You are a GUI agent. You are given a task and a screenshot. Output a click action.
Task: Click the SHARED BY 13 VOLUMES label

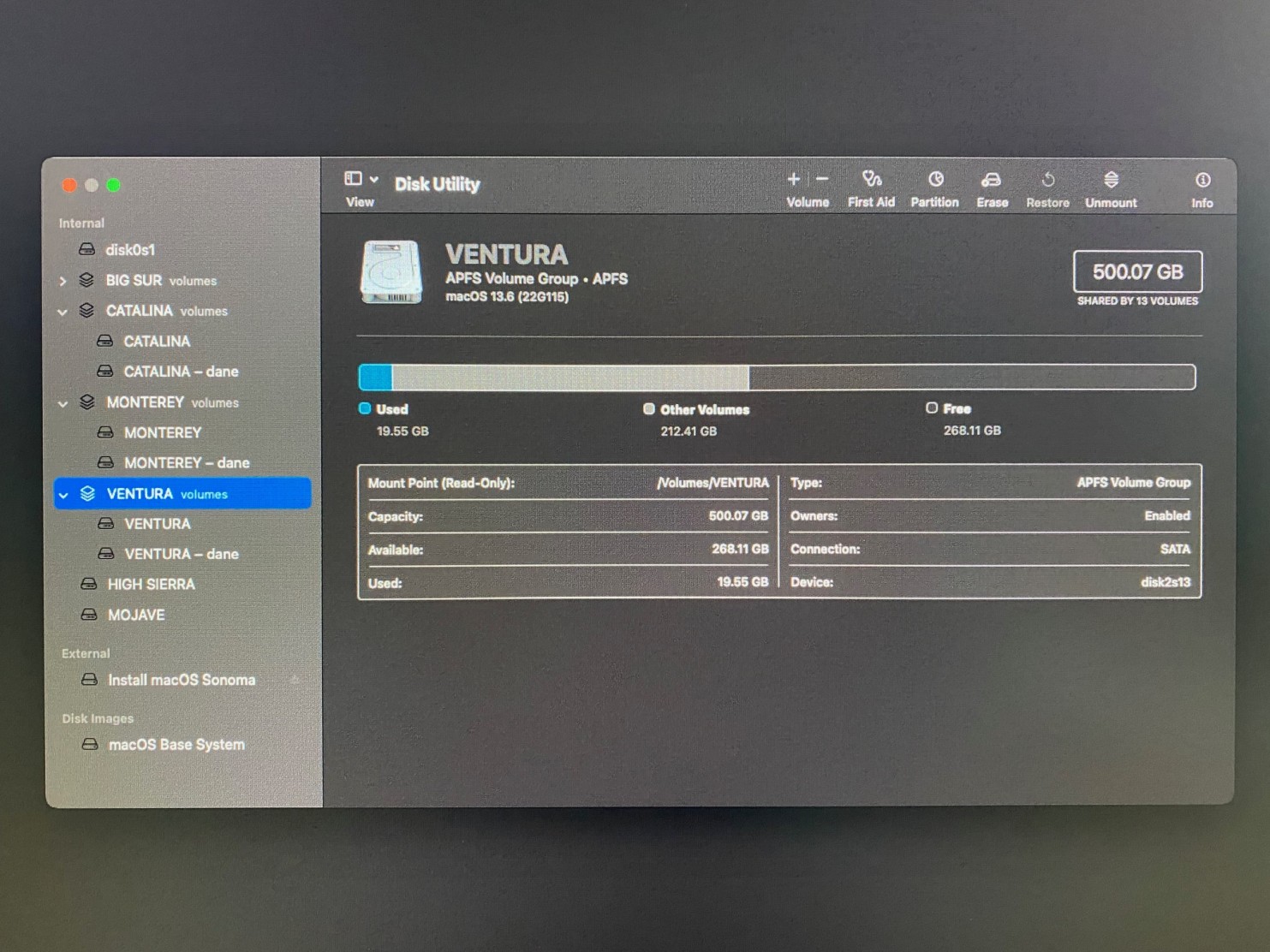1137,301
